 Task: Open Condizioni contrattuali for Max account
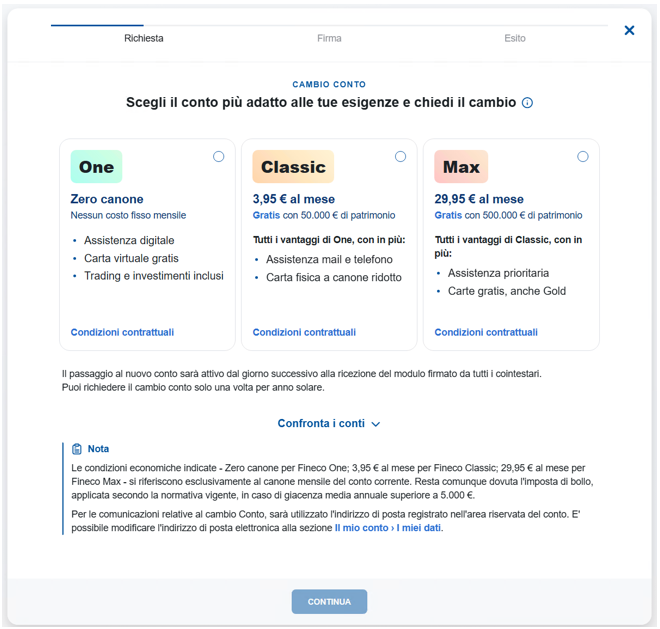[x=486, y=332]
